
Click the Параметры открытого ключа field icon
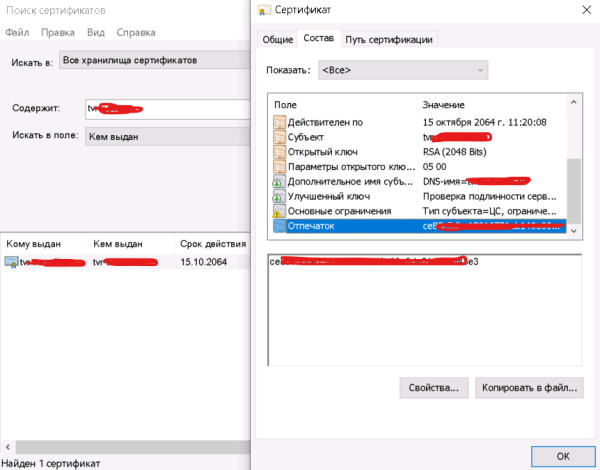coord(279,167)
